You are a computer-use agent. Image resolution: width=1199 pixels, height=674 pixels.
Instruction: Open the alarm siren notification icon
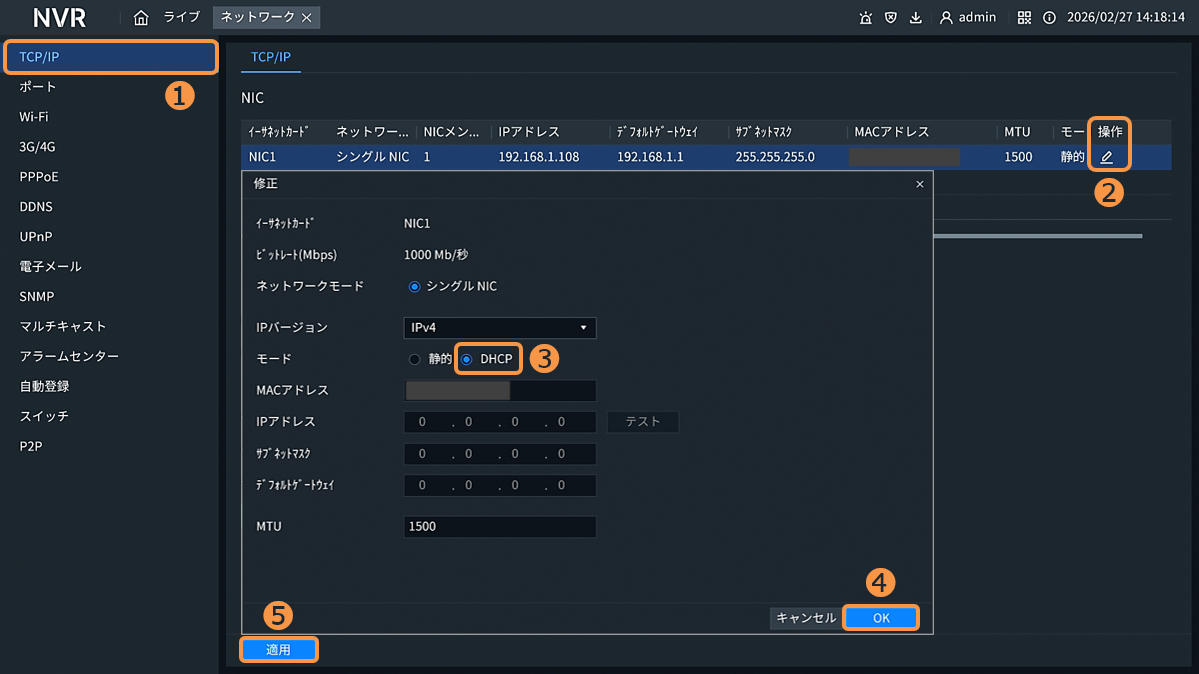click(x=865, y=17)
